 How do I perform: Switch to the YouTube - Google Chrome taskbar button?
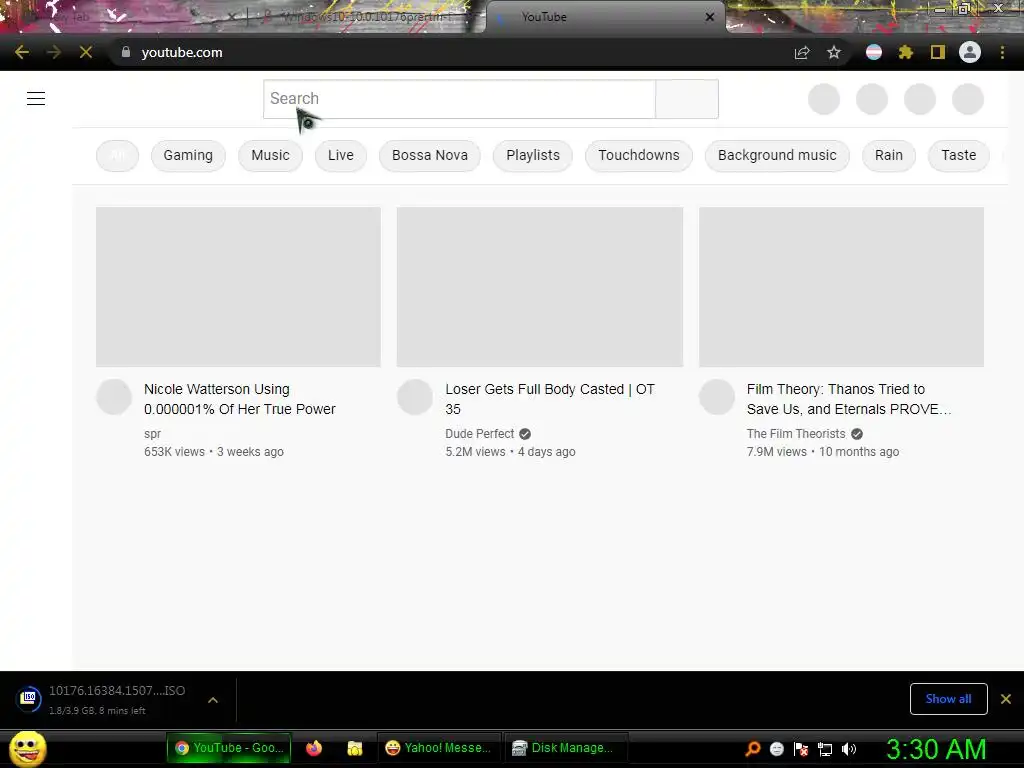[x=229, y=748]
